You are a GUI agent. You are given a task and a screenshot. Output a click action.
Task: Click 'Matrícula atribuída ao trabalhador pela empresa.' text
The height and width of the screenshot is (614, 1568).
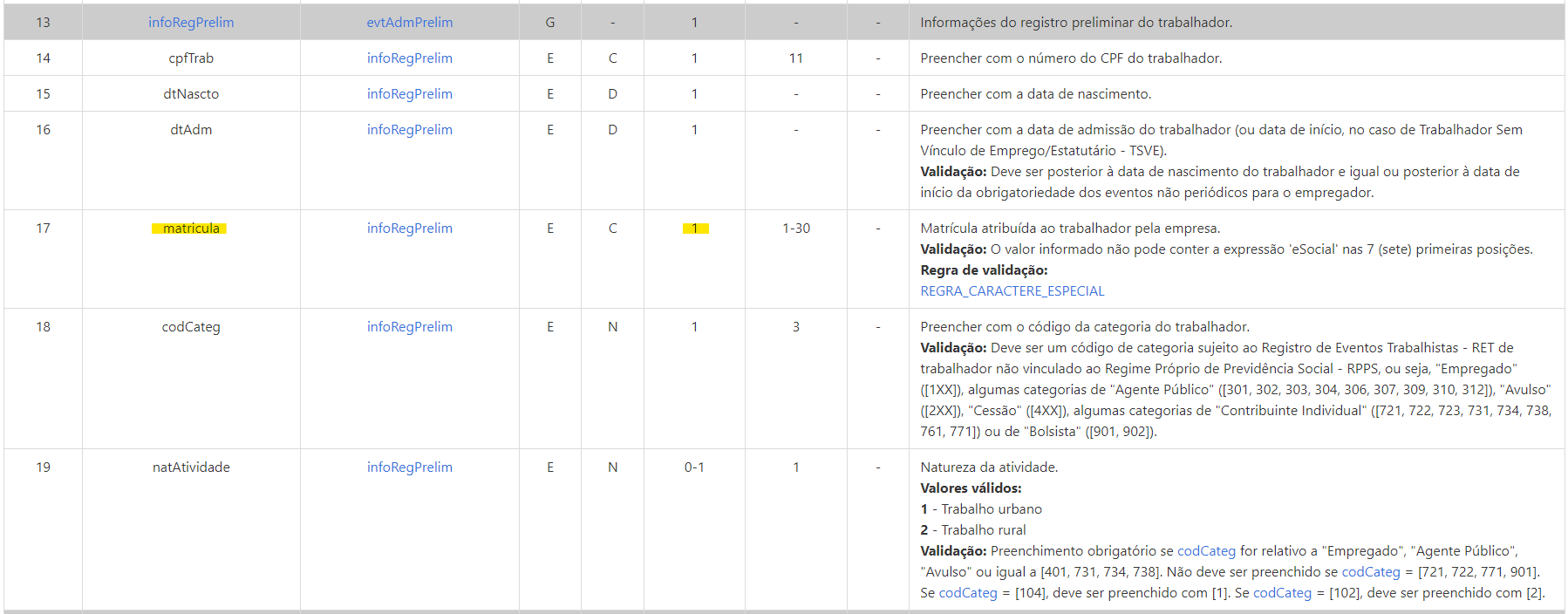(x=1071, y=229)
